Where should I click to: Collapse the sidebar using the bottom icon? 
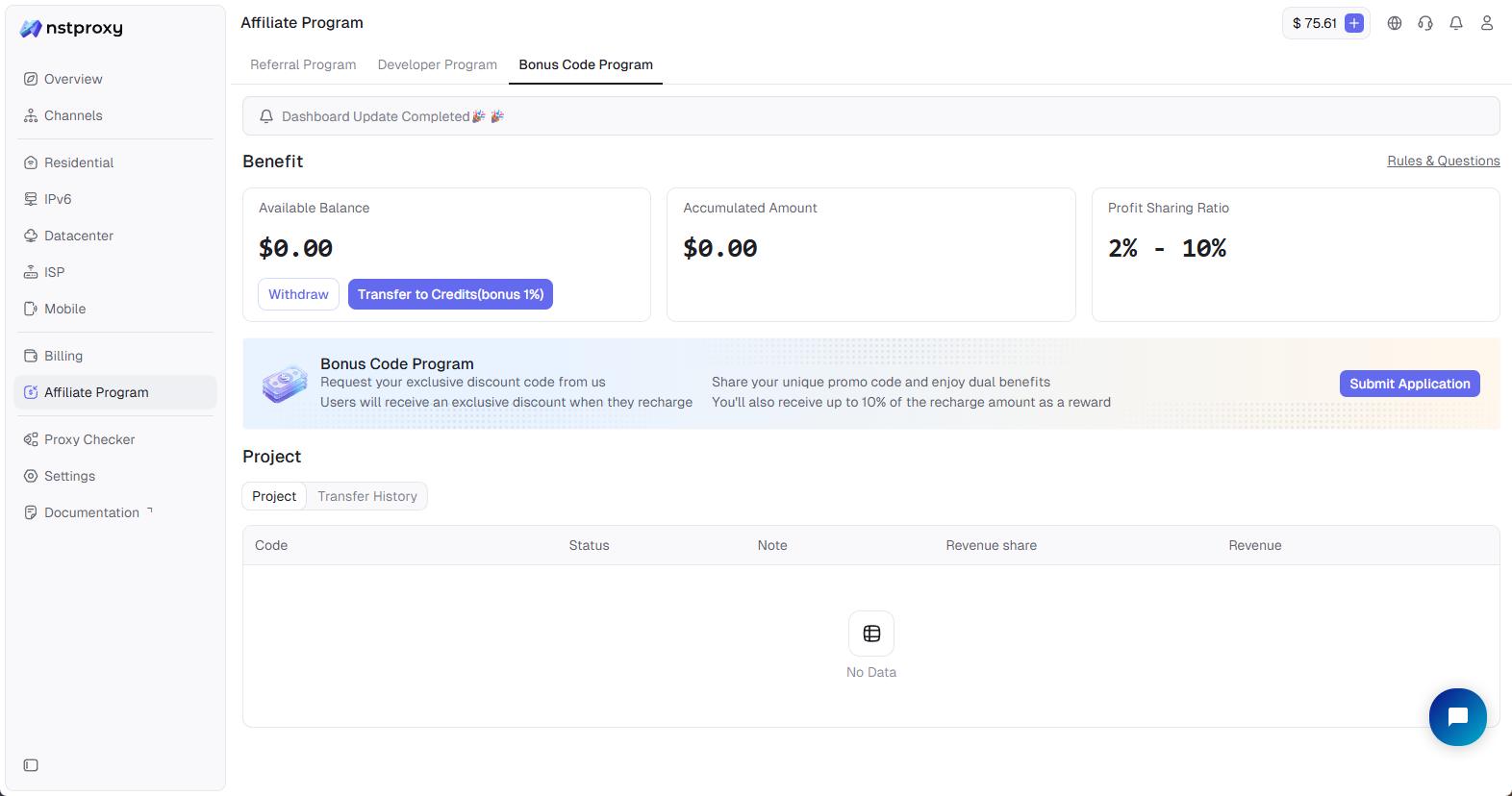click(31, 765)
